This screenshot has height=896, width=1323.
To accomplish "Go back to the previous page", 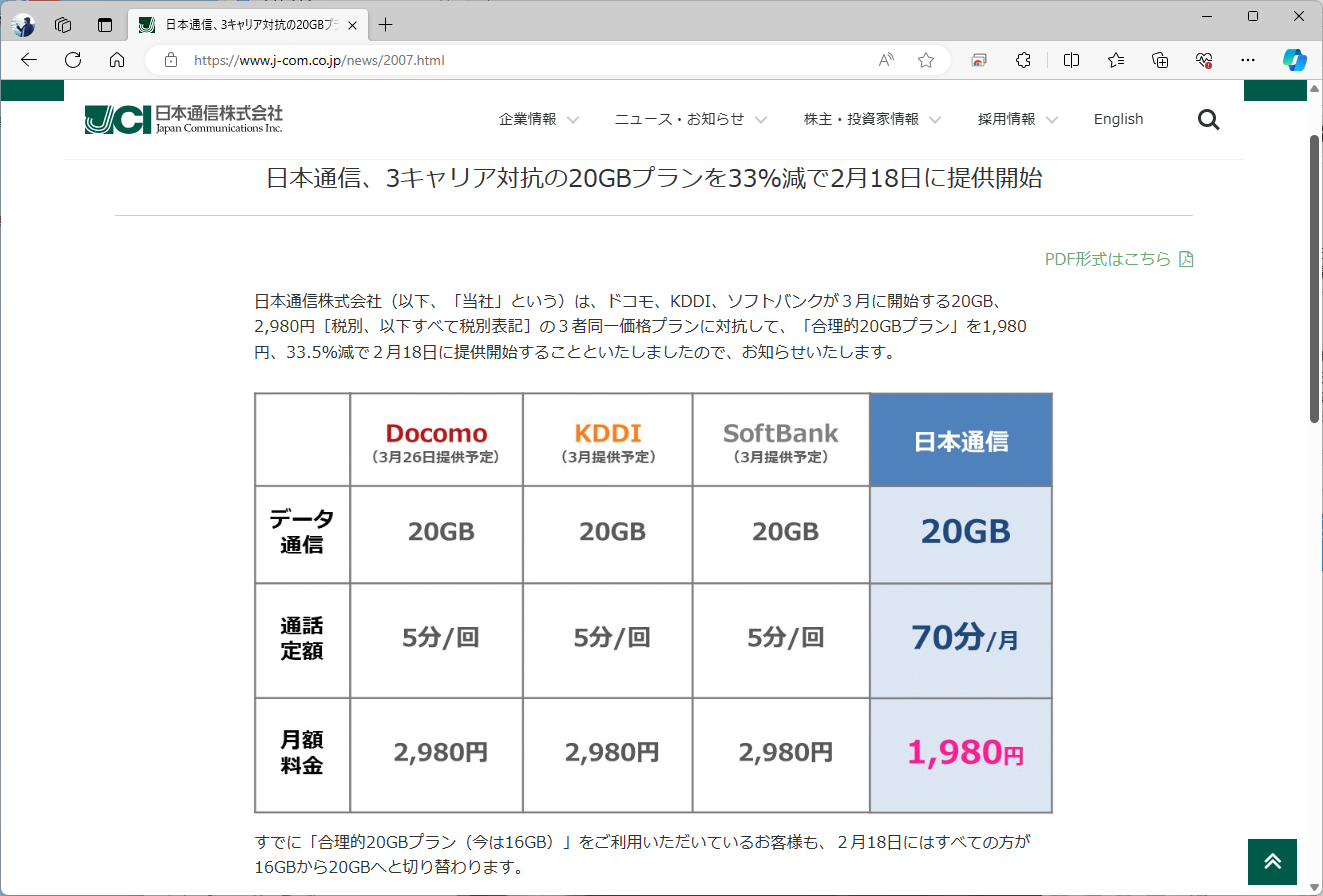I will tap(29, 60).
